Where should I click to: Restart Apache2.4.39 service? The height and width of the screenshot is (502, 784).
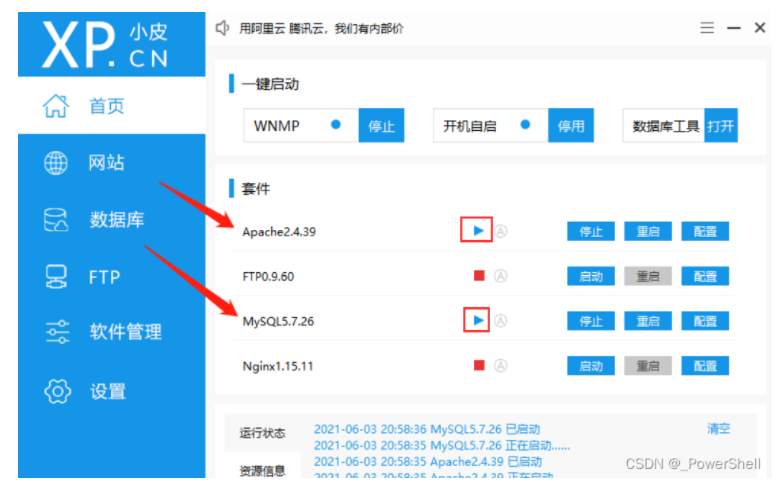[x=648, y=232]
